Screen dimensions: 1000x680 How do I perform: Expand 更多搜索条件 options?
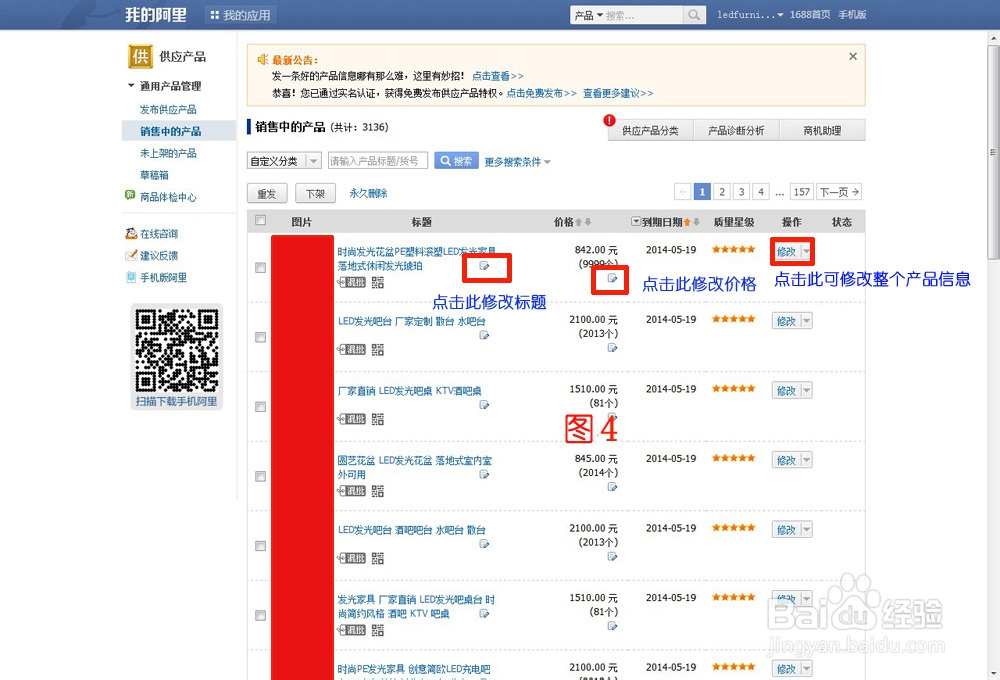(517, 162)
